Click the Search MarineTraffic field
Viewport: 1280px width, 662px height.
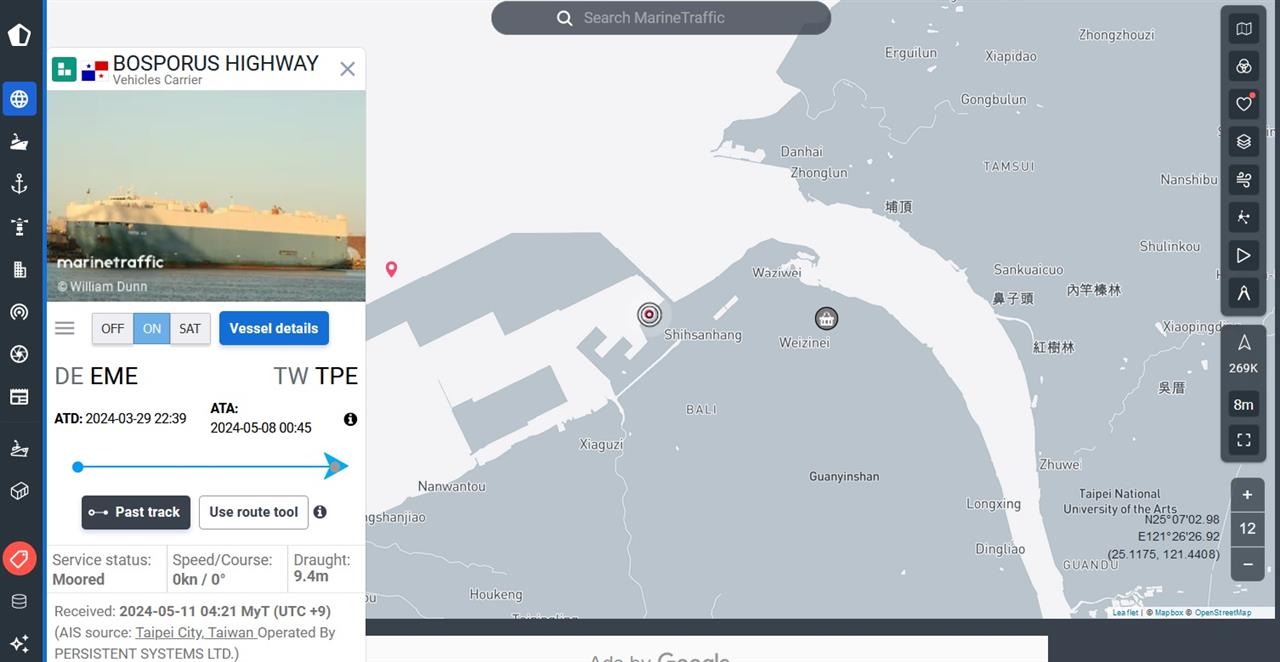click(661, 18)
